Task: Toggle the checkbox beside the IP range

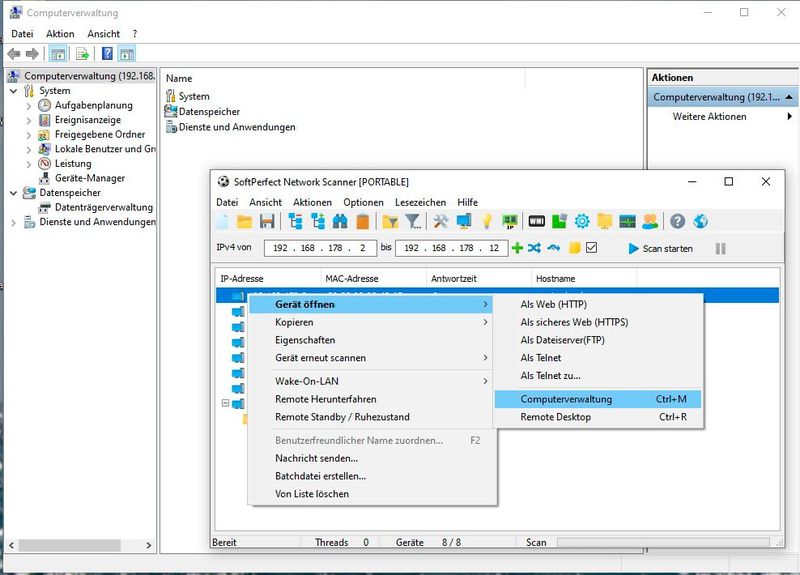Action: (x=591, y=248)
